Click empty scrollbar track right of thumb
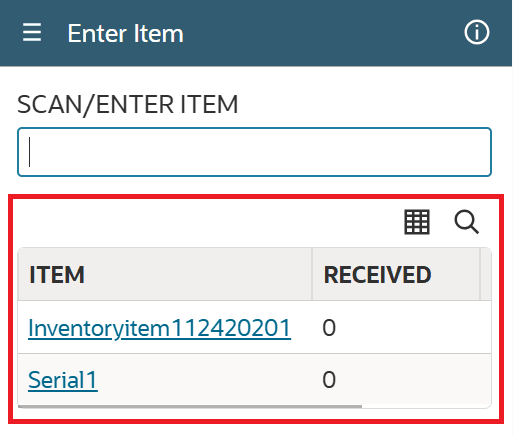The image size is (513, 436). point(426,407)
